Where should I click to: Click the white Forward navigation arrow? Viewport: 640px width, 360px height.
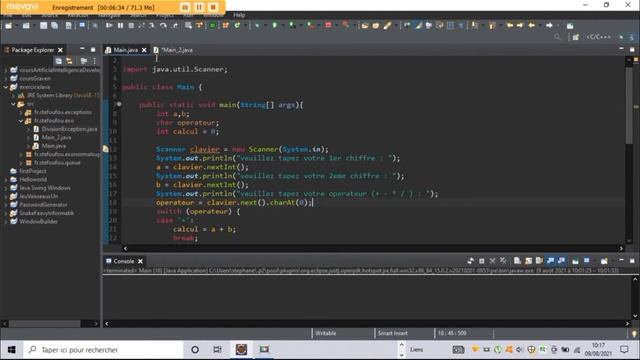pyautogui.click(x=549, y=25)
